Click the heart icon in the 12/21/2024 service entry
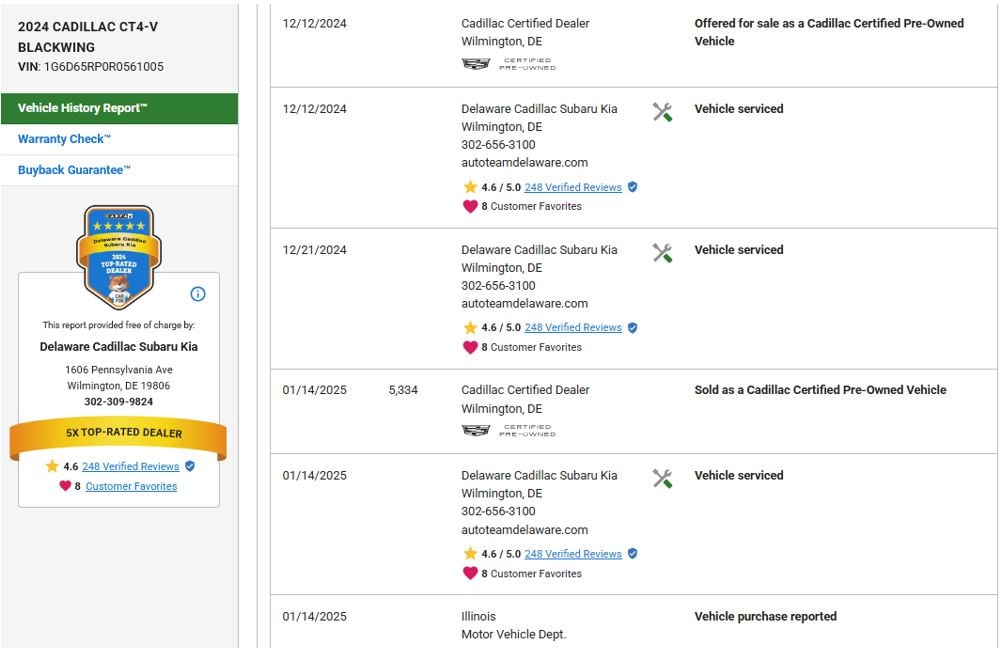Image resolution: width=1002 pixels, height=648 pixels. (x=470, y=347)
